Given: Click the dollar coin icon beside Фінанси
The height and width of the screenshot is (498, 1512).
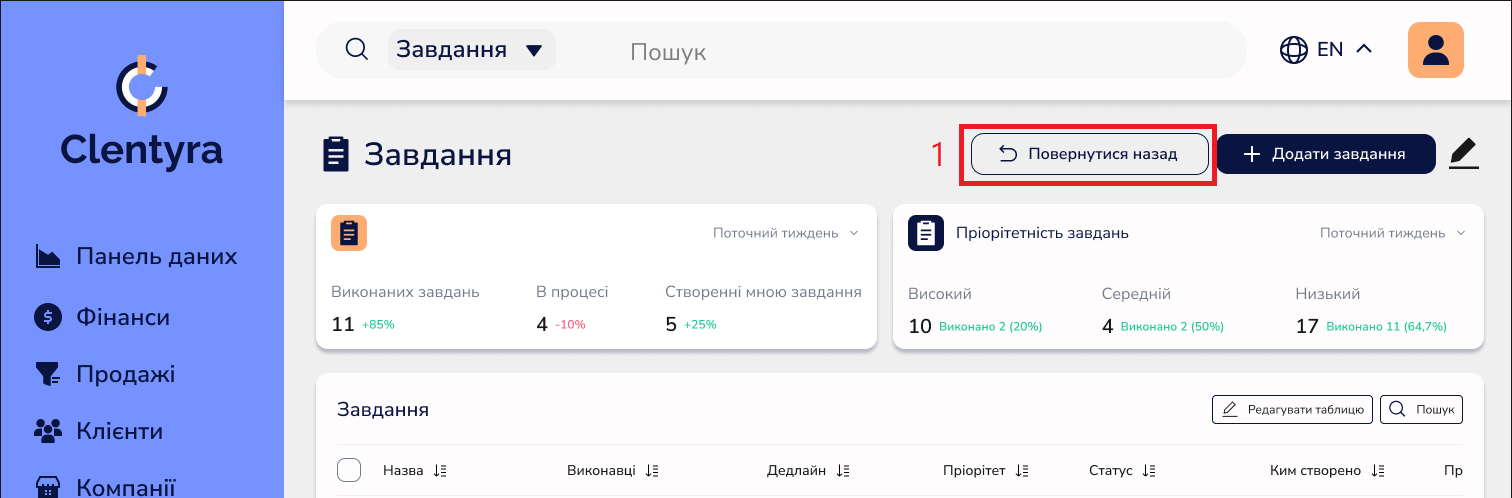Looking at the screenshot, I should click(48, 318).
